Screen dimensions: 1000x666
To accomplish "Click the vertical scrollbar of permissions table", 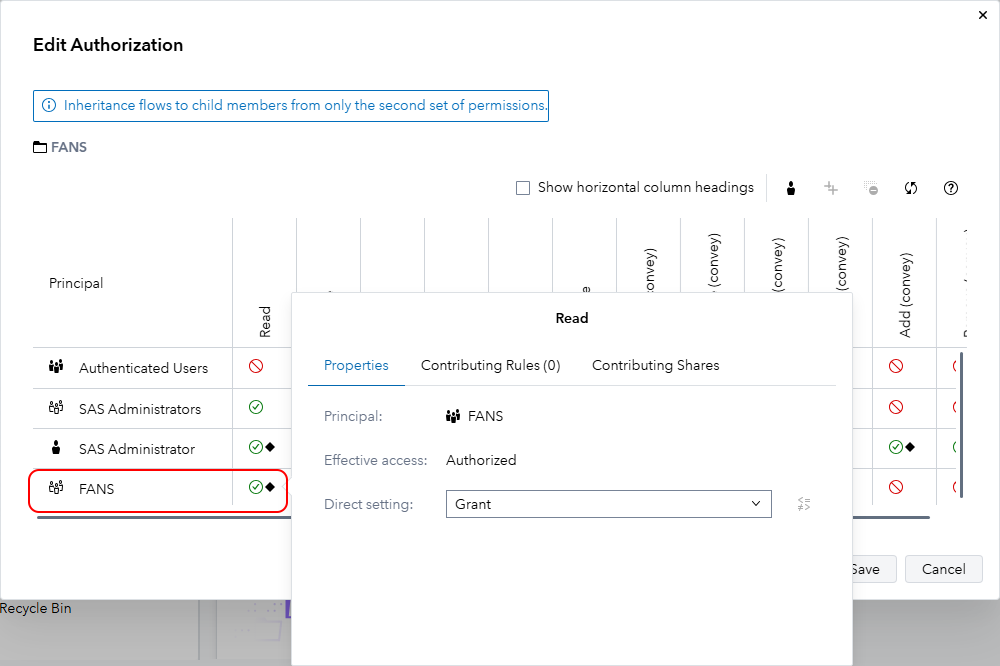I will click(x=962, y=420).
